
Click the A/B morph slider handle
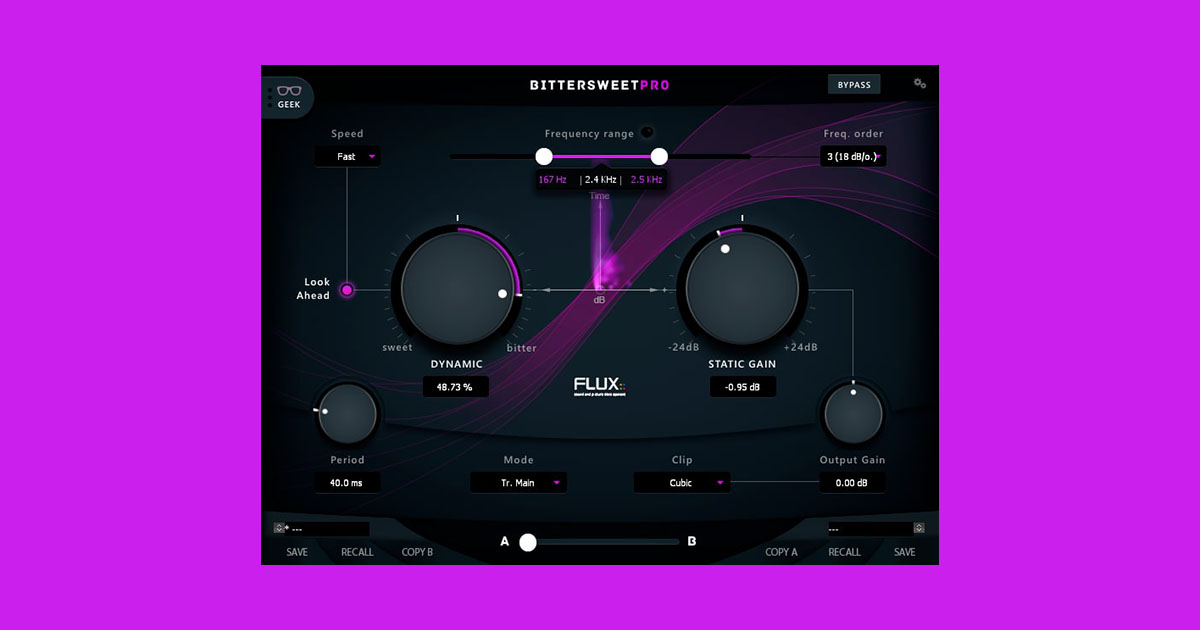click(x=528, y=542)
